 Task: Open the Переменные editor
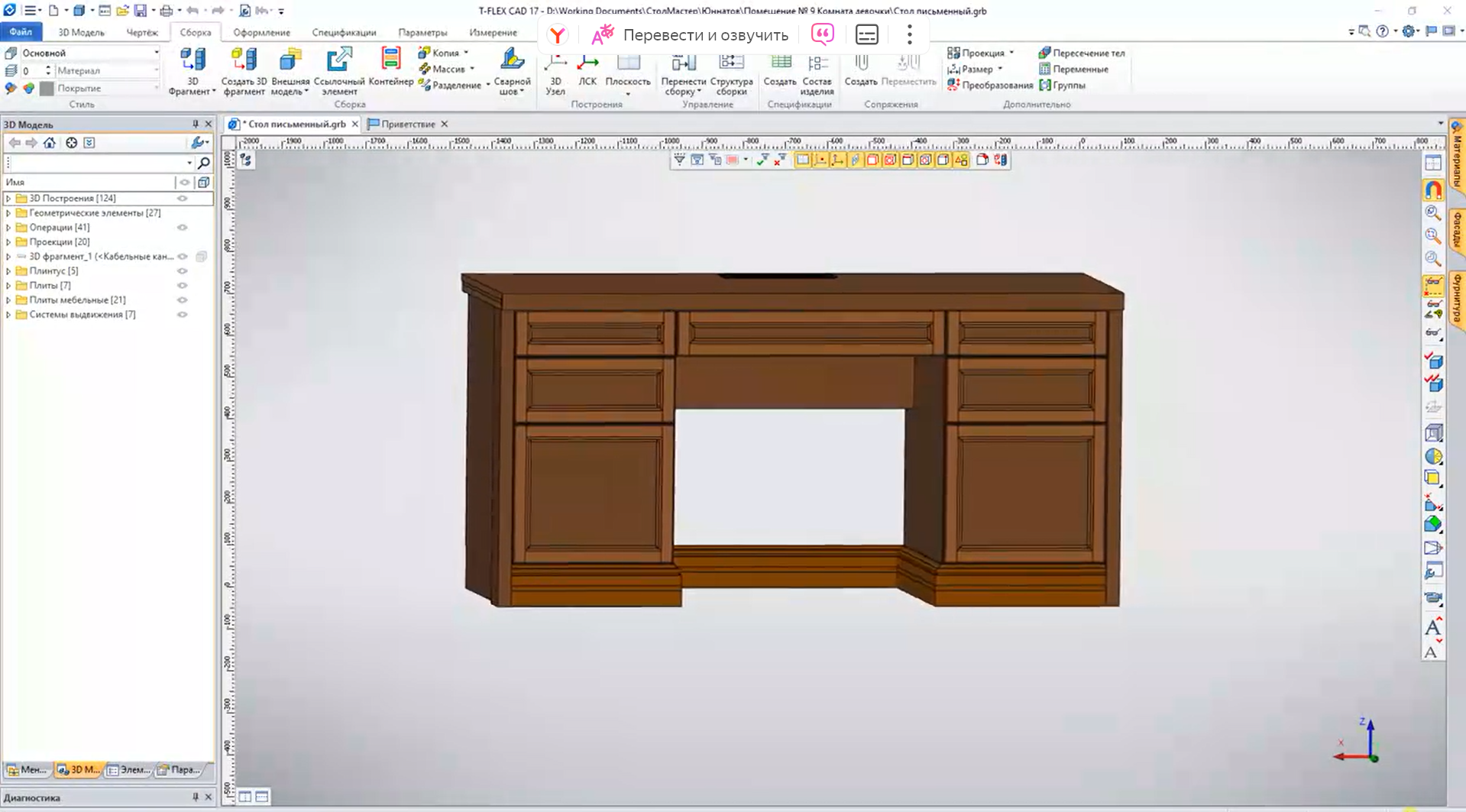pyautogui.click(x=1073, y=69)
